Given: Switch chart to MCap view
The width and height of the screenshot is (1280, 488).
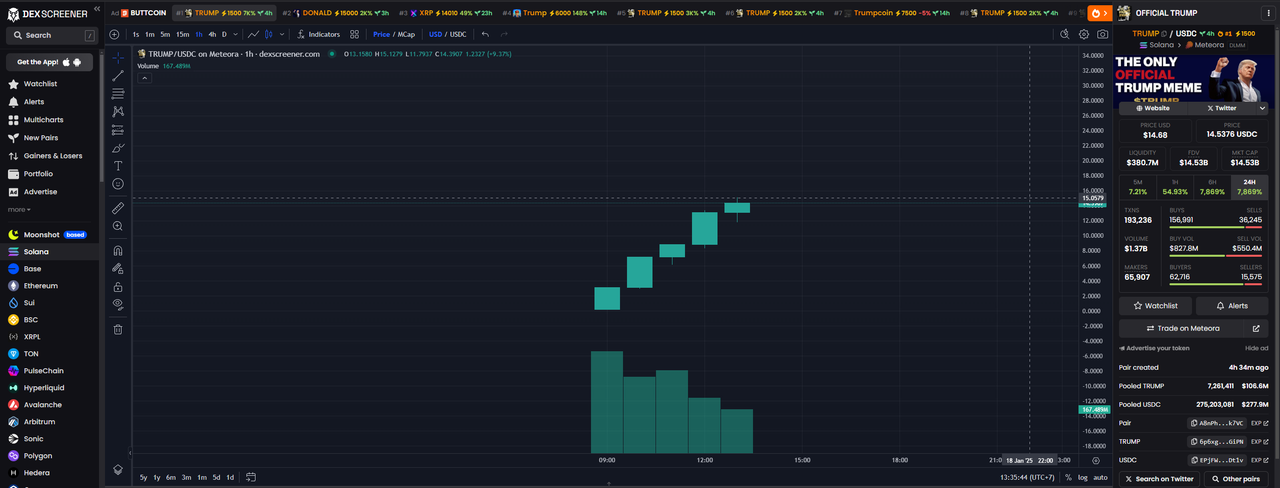Looking at the screenshot, I should coord(406,34).
